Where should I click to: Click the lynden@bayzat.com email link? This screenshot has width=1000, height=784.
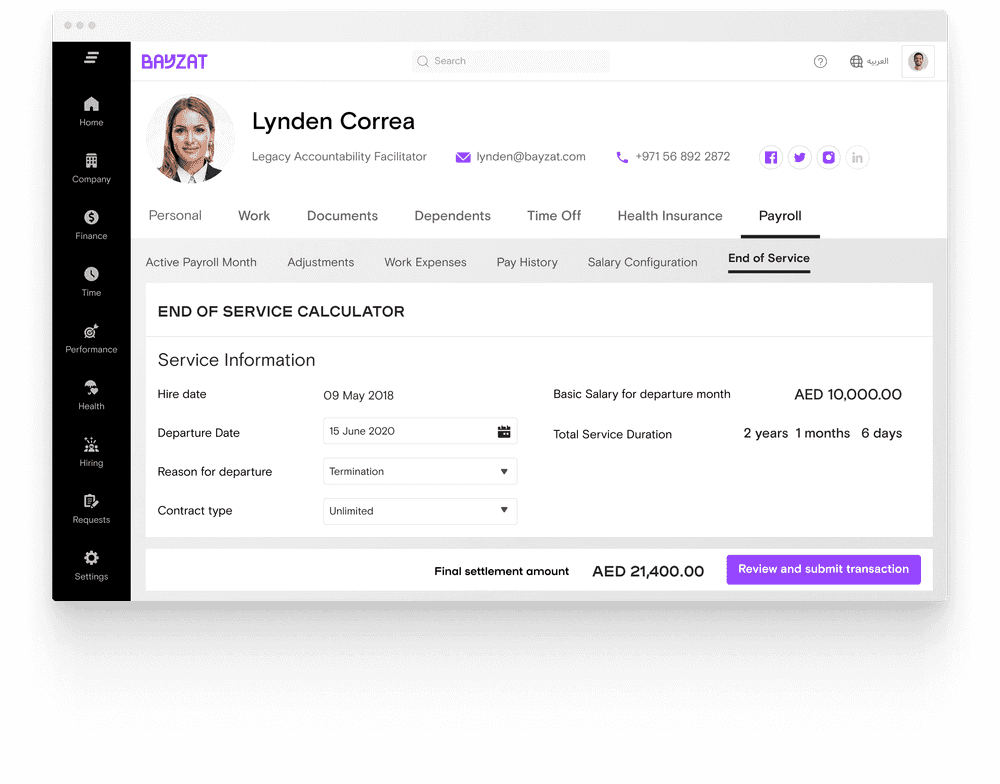(x=530, y=157)
